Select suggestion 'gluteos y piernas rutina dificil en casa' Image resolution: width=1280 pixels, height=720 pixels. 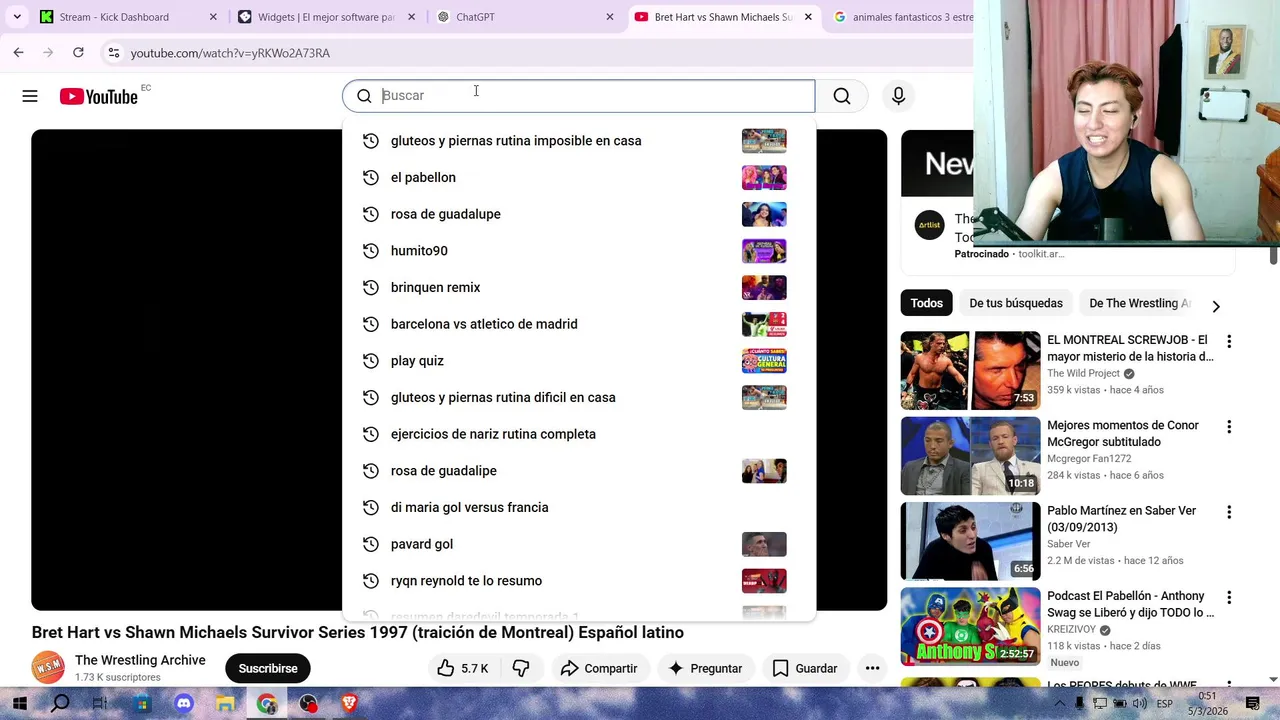(579, 397)
